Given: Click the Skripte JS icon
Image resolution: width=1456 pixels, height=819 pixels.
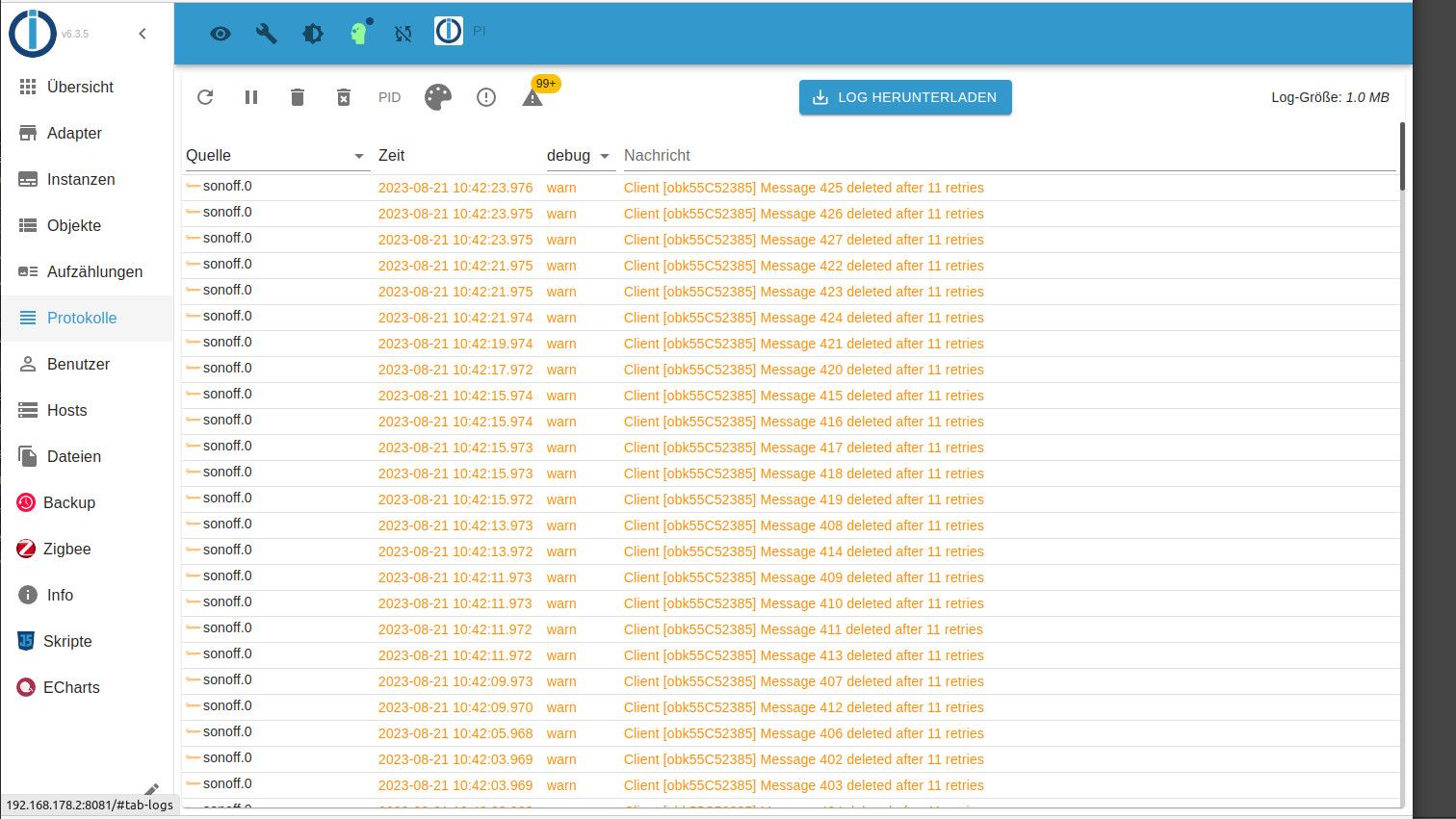Looking at the screenshot, I should [26, 641].
